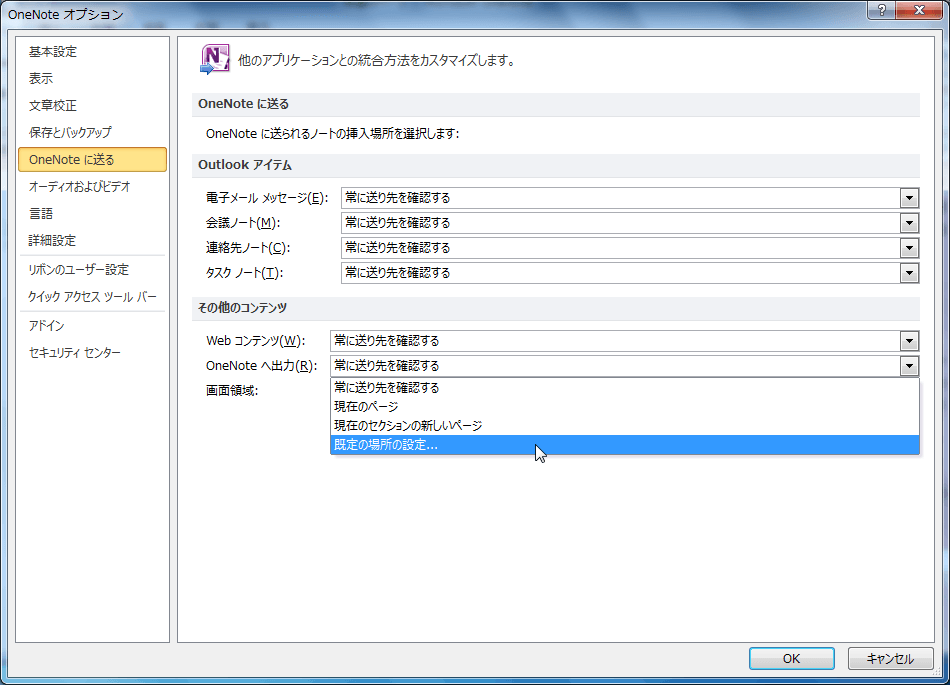This screenshot has width=950, height=685.
Task: Click the OneNote に送る section heading
Action: click(x=244, y=104)
